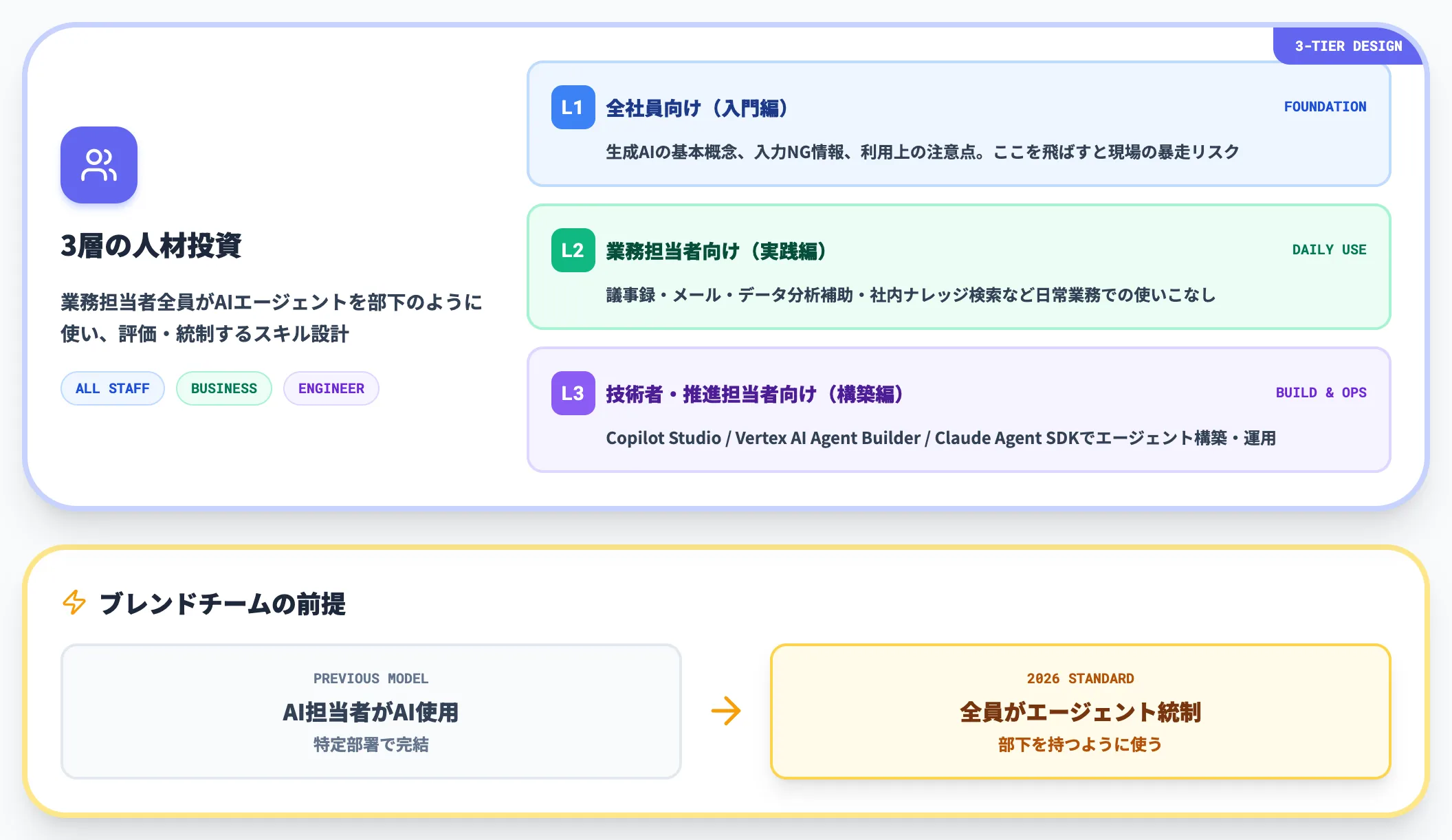Click the 部下を持つように使う text
The width and height of the screenshot is (1452, 840).
[1080, 744]
